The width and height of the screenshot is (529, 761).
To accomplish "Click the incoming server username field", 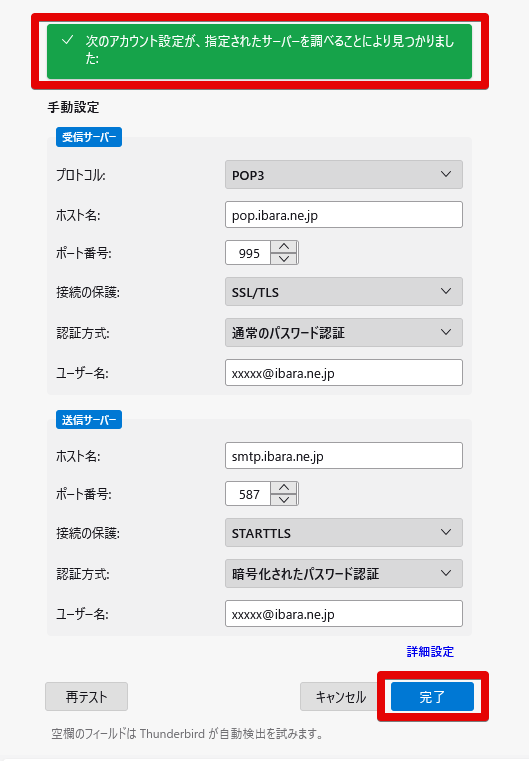I will (344, 373).
